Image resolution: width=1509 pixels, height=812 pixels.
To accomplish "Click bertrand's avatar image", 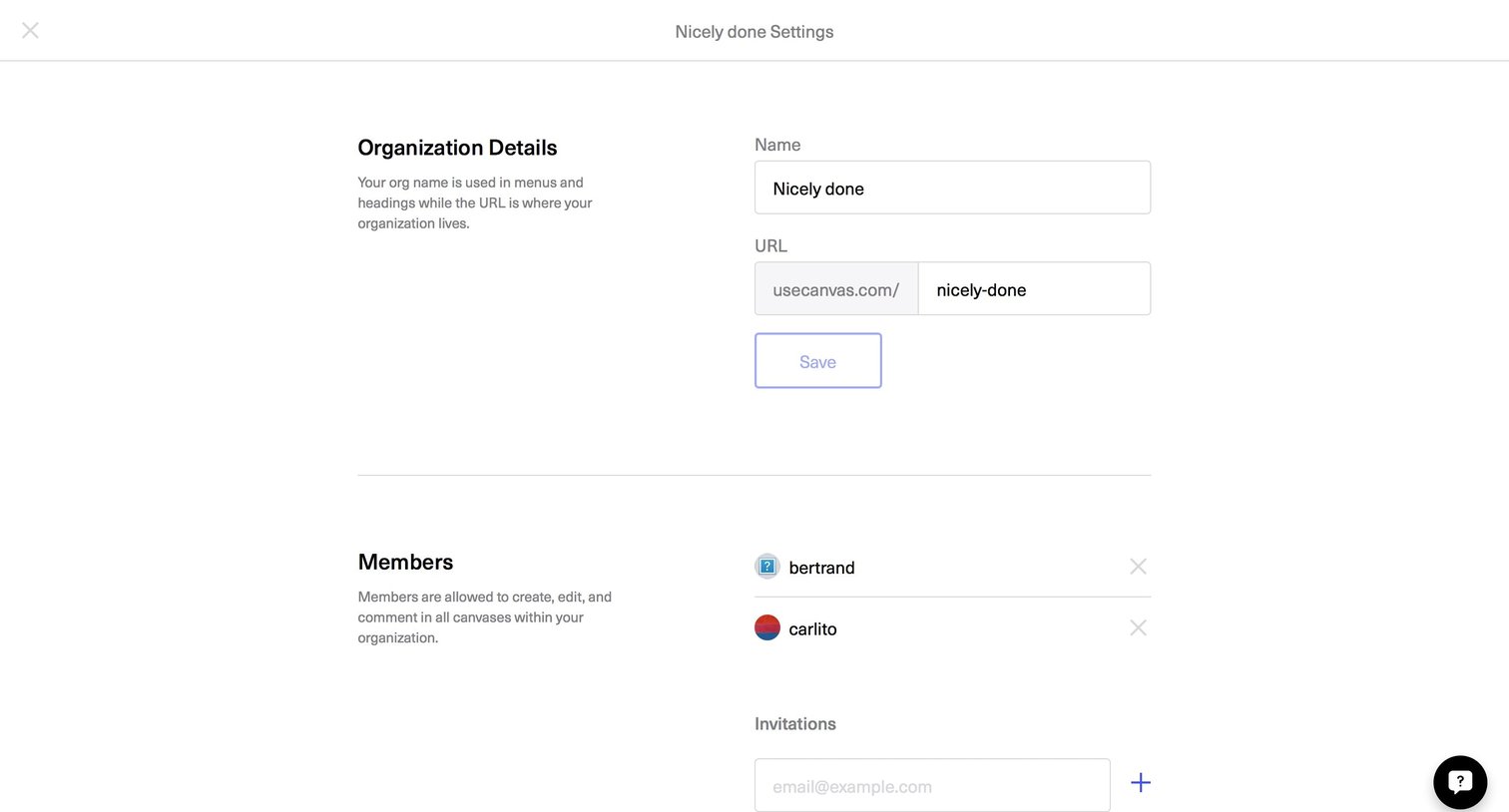I will tap(767, 567).
